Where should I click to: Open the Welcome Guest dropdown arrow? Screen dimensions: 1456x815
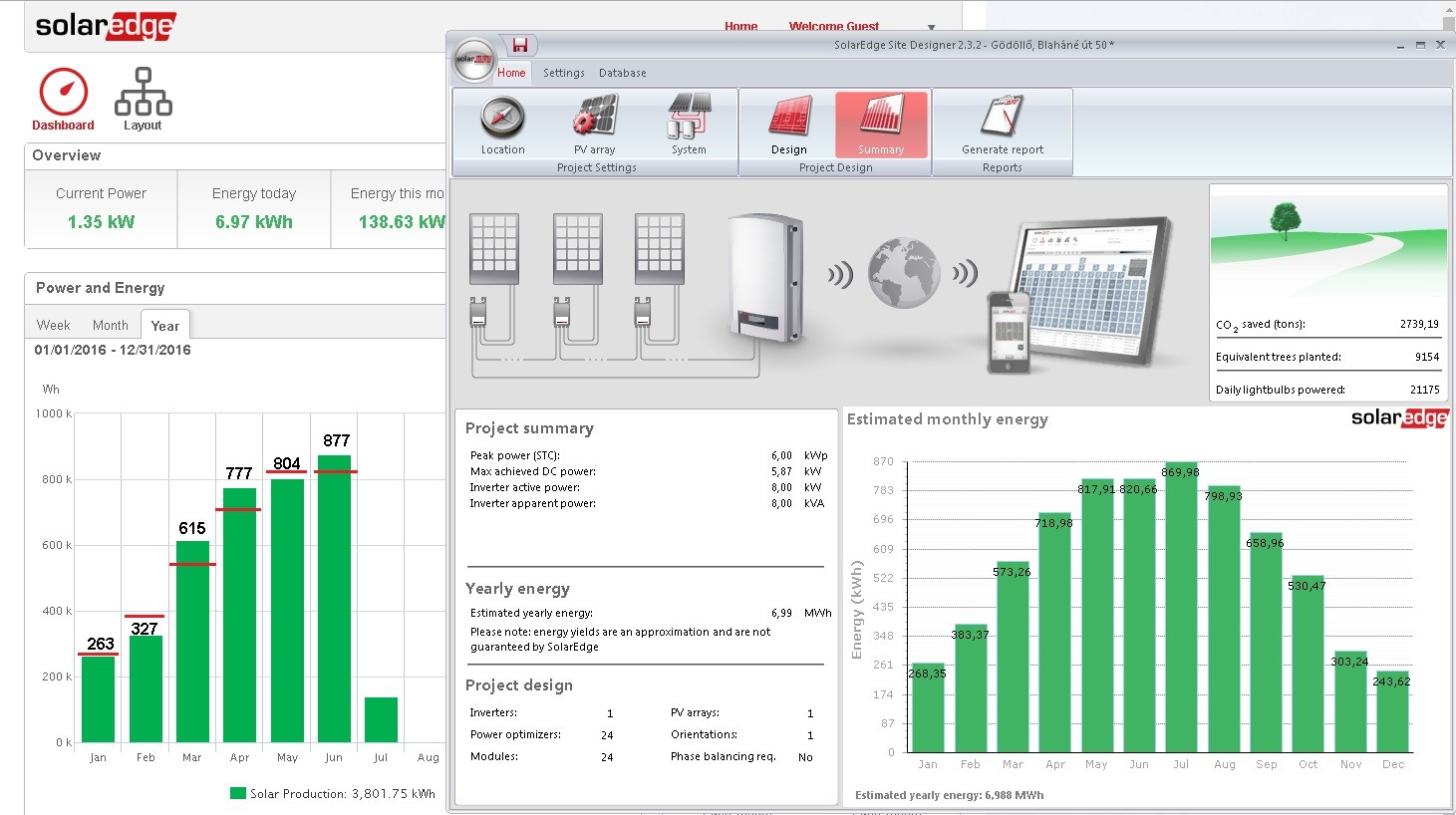(x=932, y=28)
